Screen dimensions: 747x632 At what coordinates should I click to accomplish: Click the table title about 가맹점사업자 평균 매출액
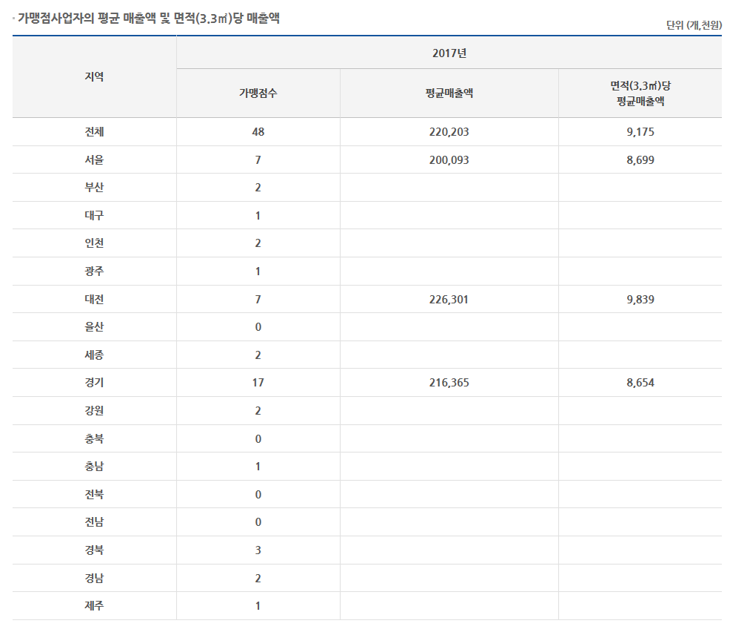pos(150,17)
